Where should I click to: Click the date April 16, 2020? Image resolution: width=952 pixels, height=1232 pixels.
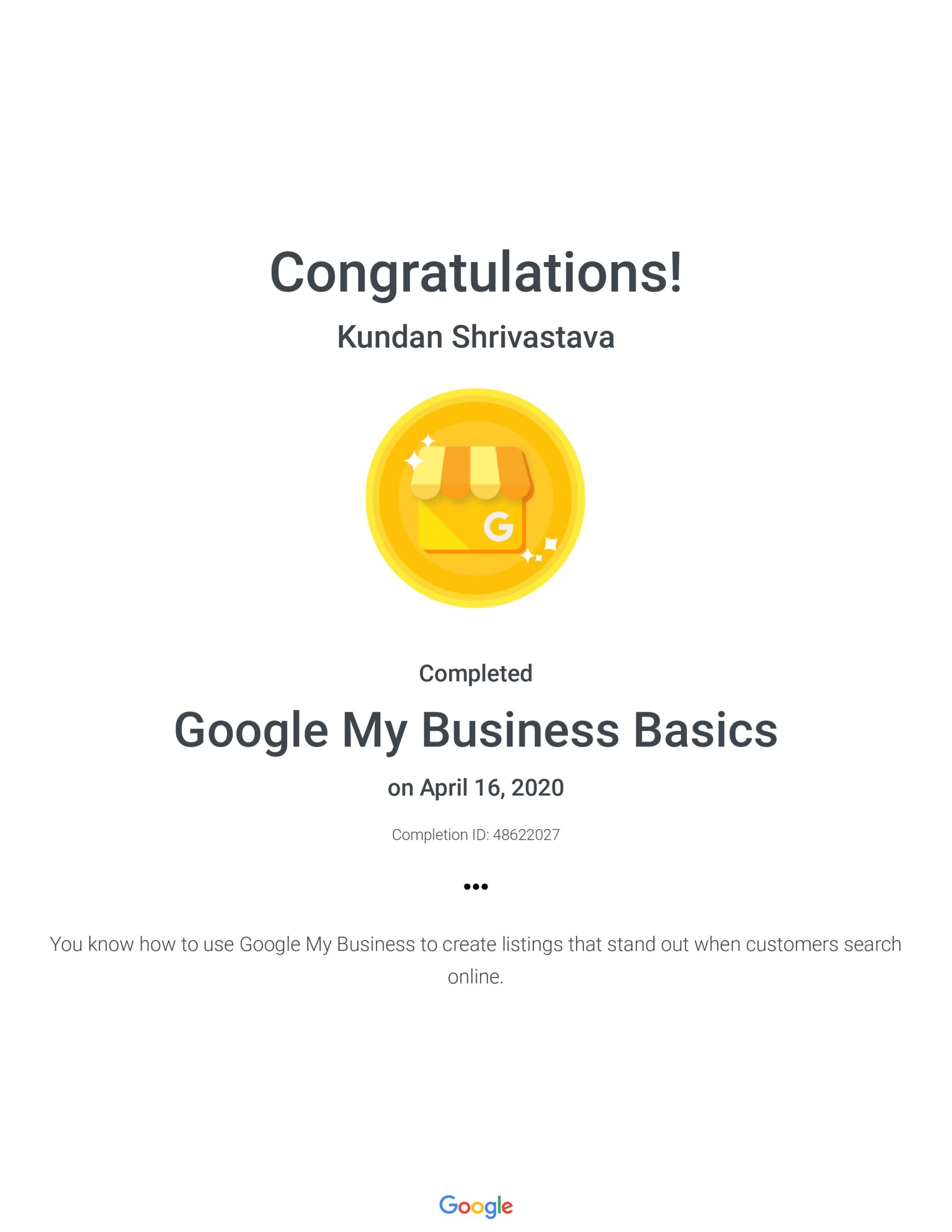pos(491,787)
